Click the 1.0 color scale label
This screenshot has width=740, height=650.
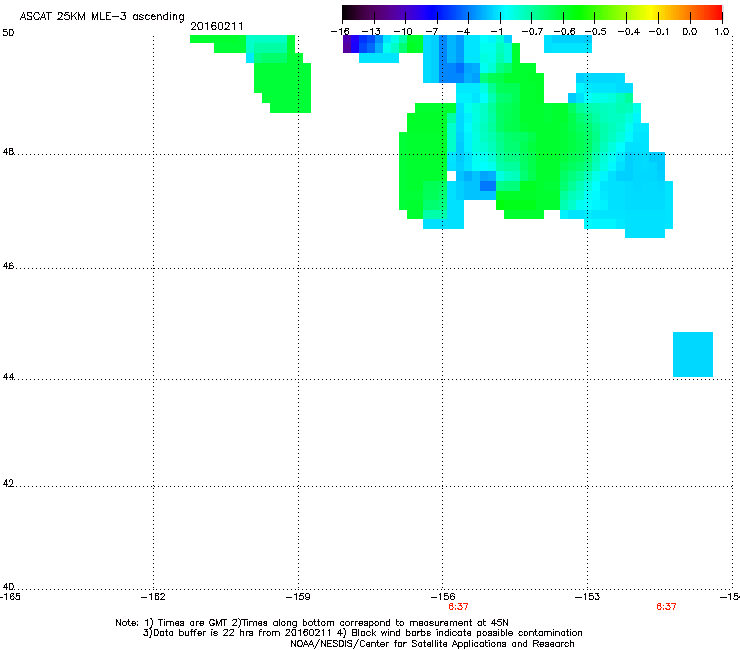722,32
